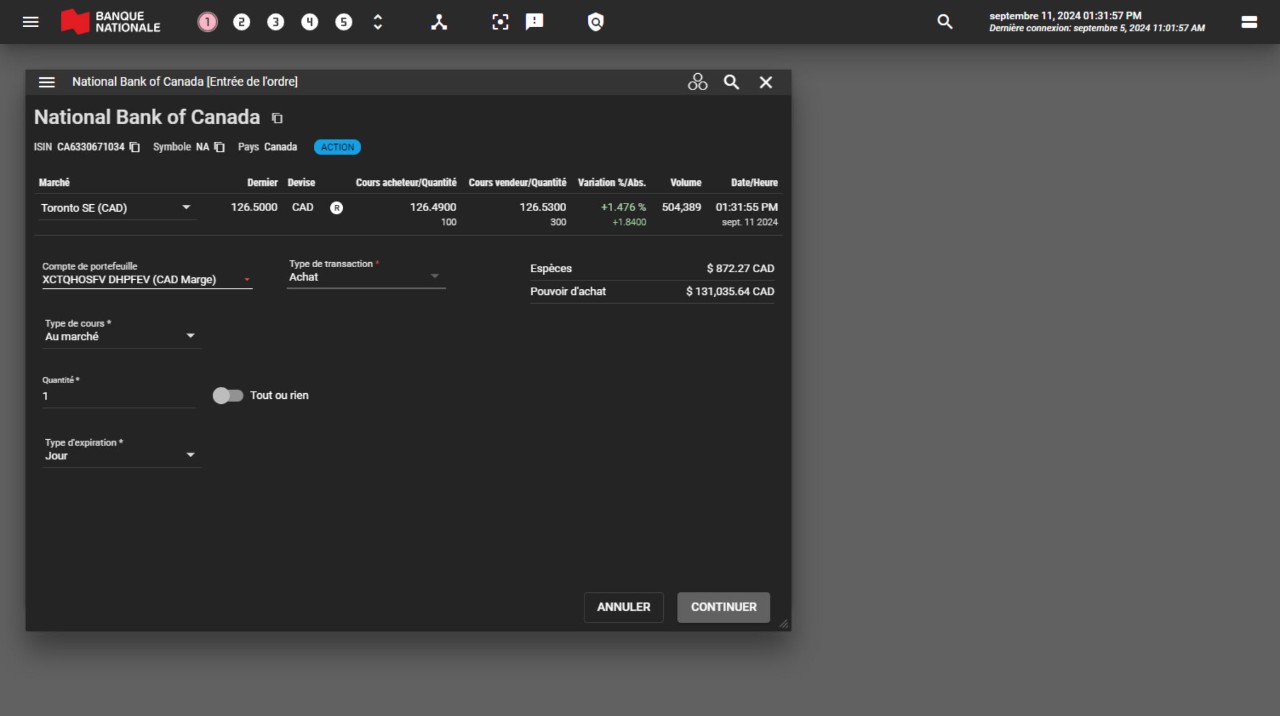Click the focus frame capture icon
1280x716 pixels.
pyautogui.click(x=501, y=22)
